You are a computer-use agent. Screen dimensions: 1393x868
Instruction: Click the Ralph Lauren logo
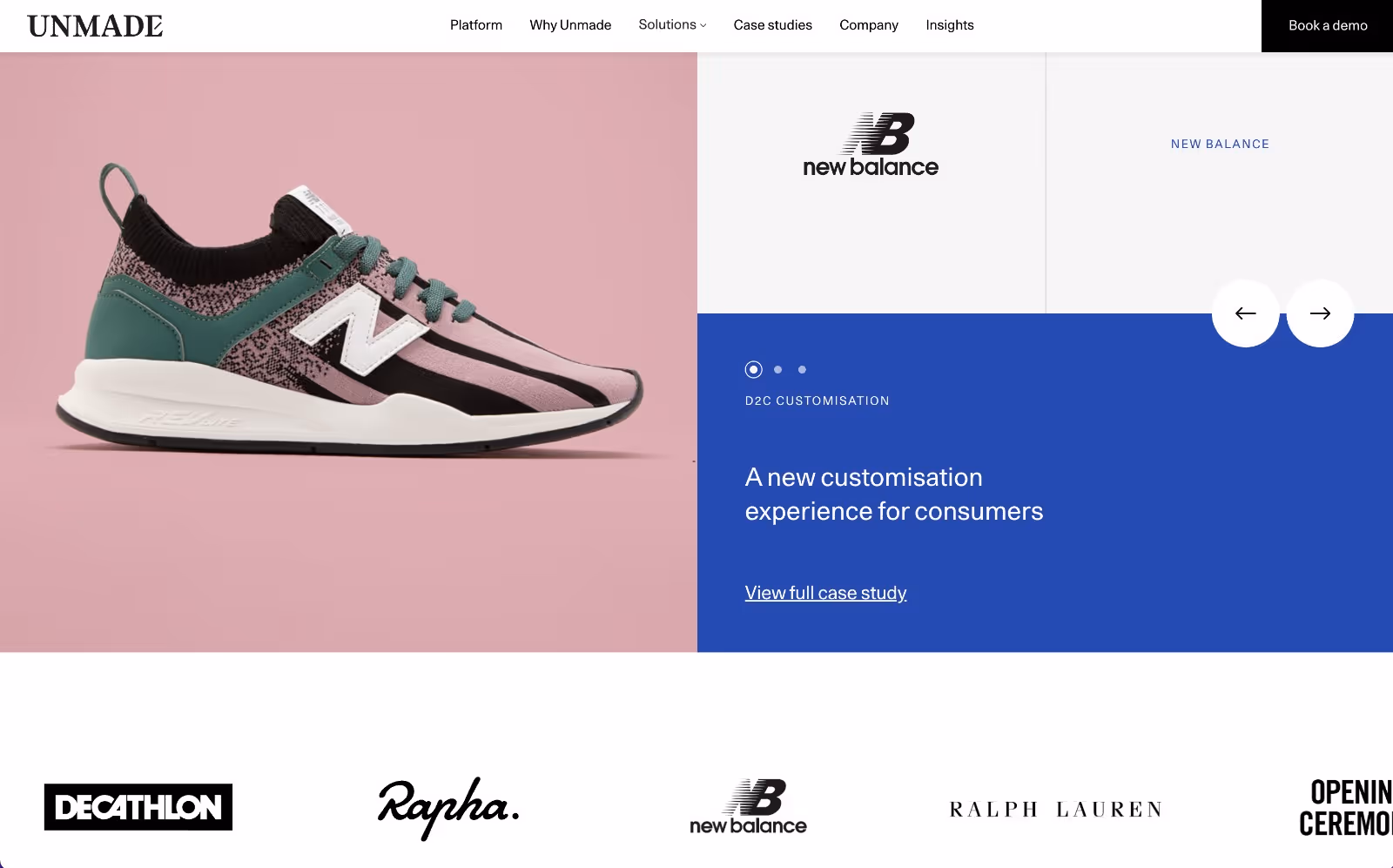[1055, 810]
